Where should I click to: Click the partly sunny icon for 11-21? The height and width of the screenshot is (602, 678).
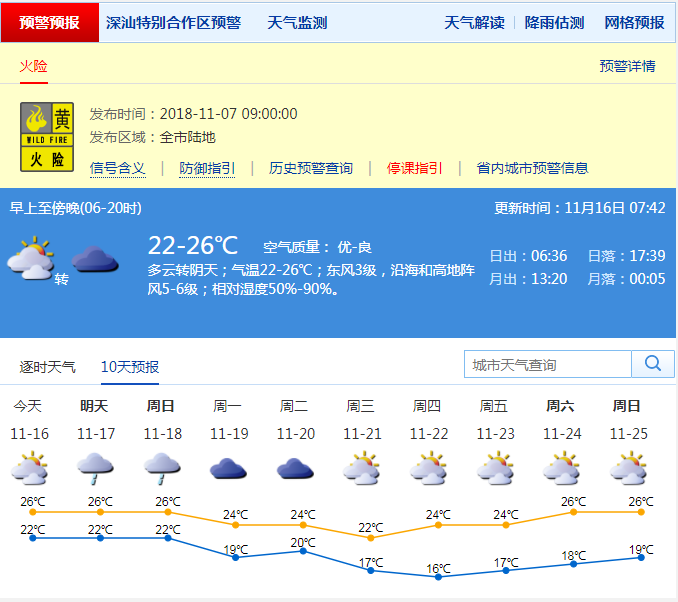click(361, 468)
